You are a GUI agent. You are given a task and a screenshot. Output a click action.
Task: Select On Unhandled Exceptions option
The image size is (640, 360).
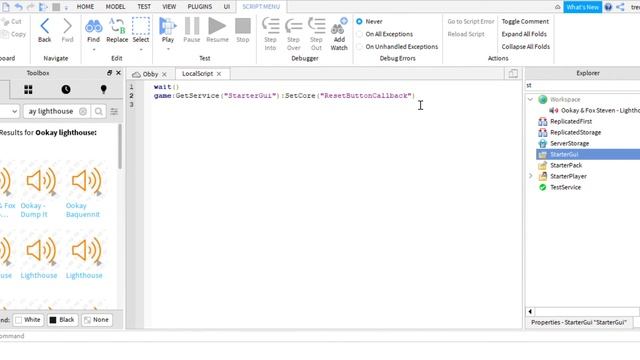pos(359,47)
